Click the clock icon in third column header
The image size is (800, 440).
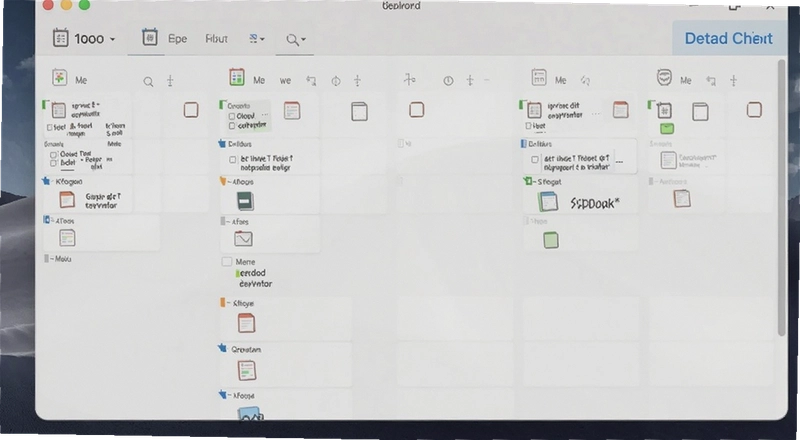pyautogui.click(x=448, y=81)
